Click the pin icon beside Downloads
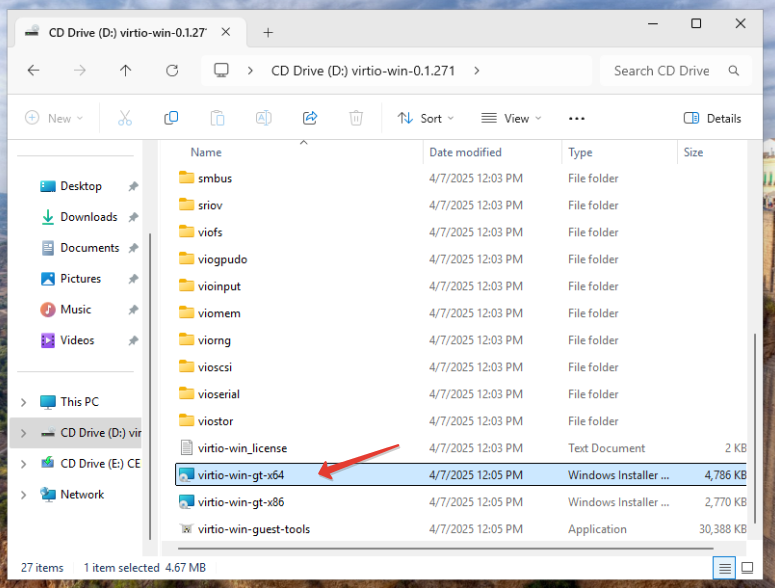The width and height of the screenshot is (775, 588). click(133, 217)
